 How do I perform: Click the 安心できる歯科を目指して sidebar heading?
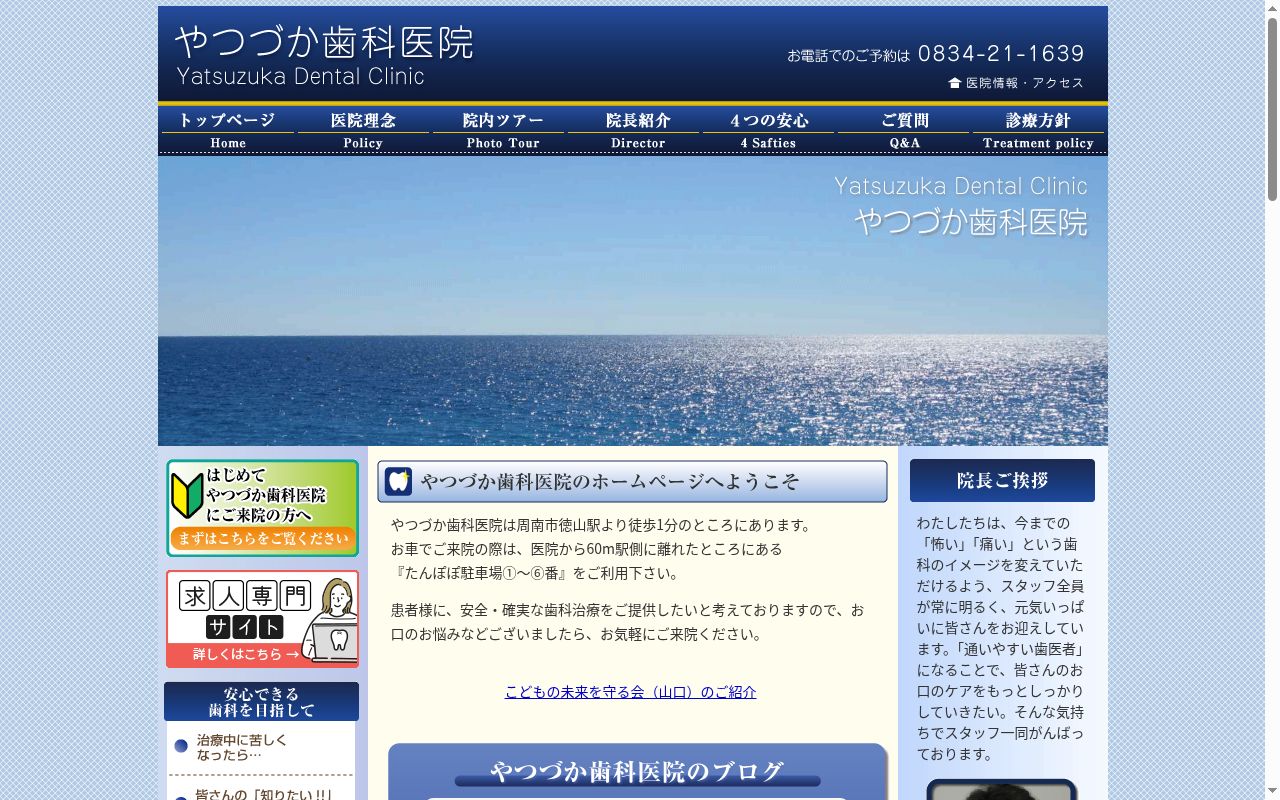261,701
